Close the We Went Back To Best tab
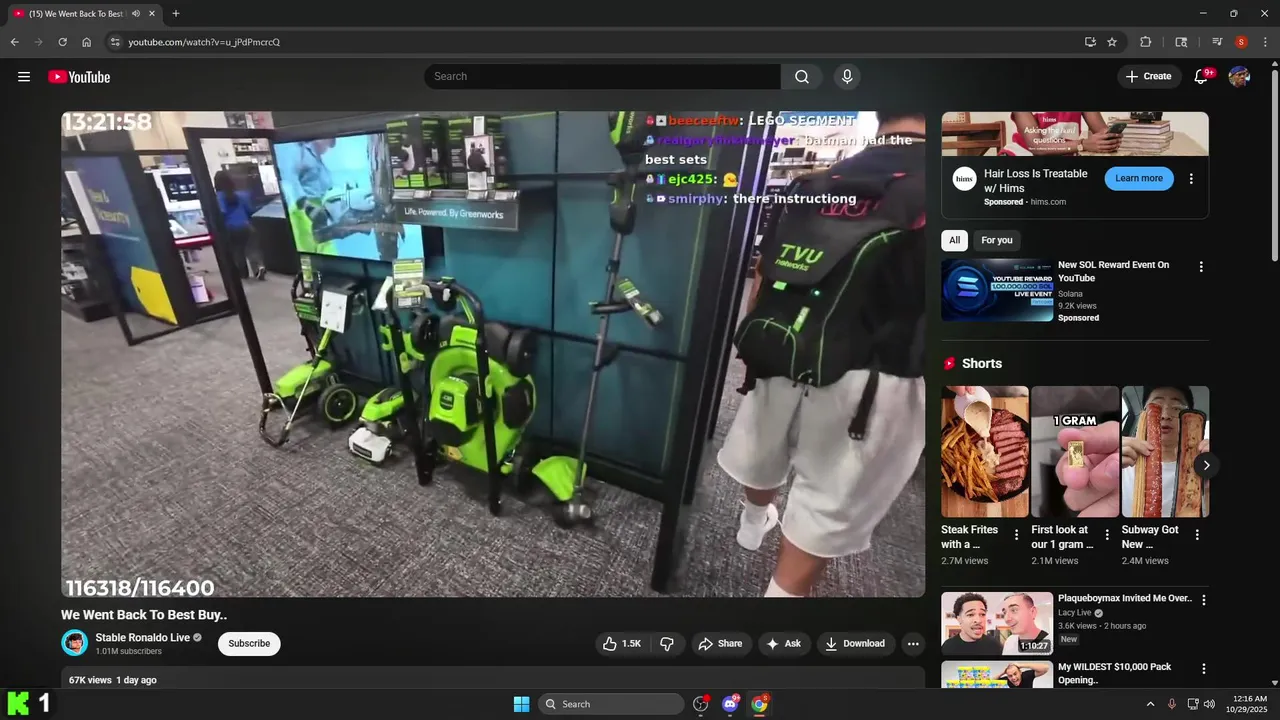Screen dimensions: 1280x720 point(152,14)
